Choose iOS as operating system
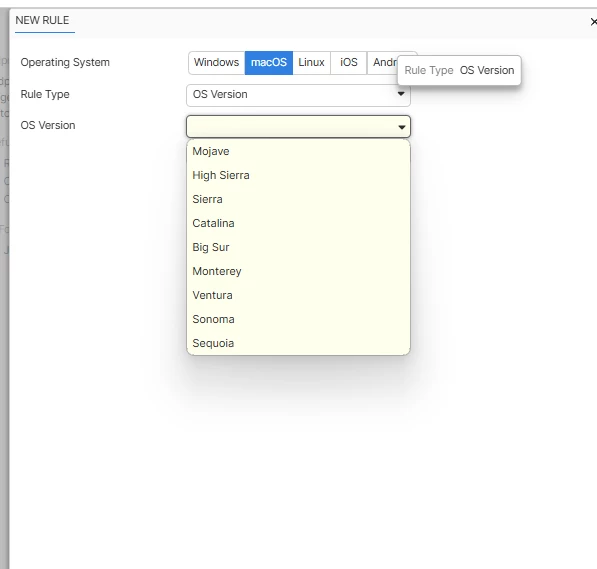The image size is (597, 569). [349, 62]
